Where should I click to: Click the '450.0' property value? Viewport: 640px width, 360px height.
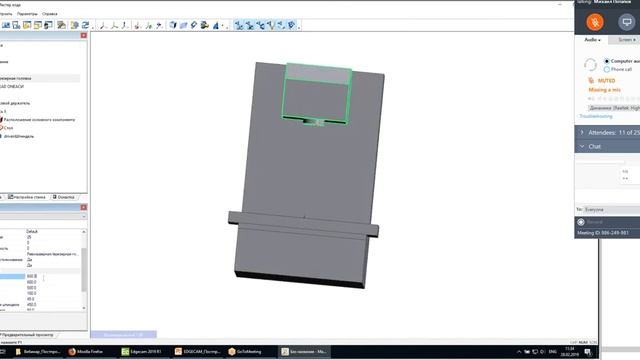(31, 305)
